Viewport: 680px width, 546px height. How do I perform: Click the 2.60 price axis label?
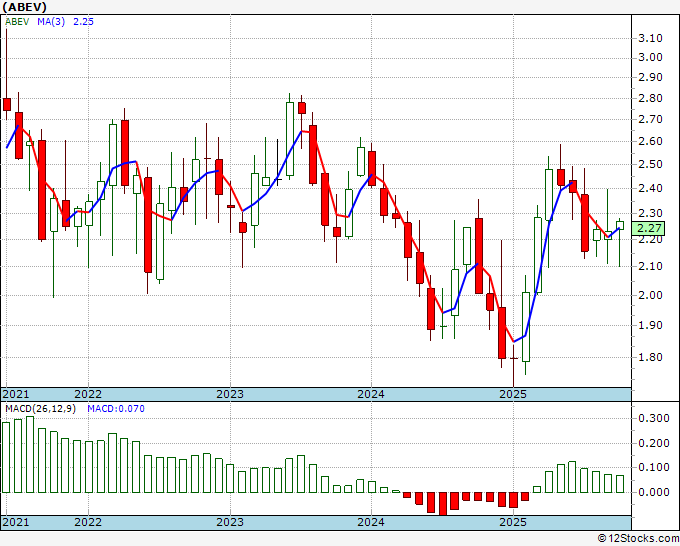pos(650,141)
